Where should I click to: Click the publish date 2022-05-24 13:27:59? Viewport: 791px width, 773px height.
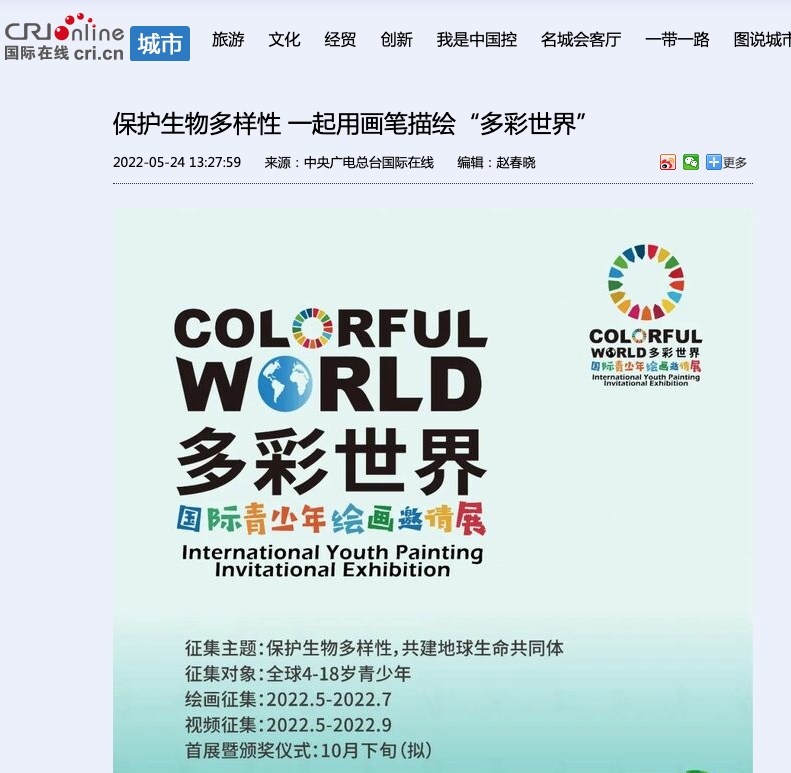coord(177,162)
